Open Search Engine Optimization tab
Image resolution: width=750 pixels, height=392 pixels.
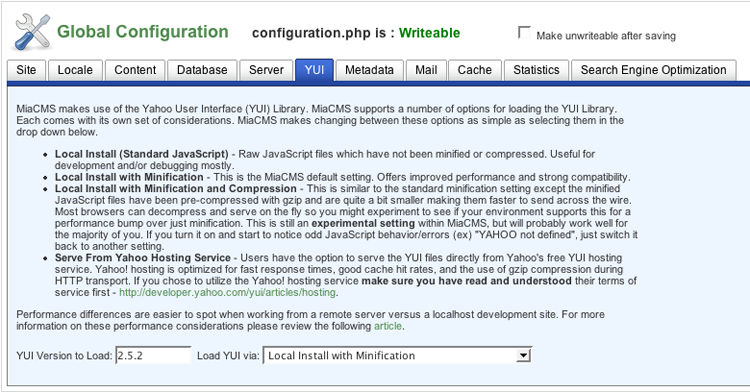click(653, 70)
